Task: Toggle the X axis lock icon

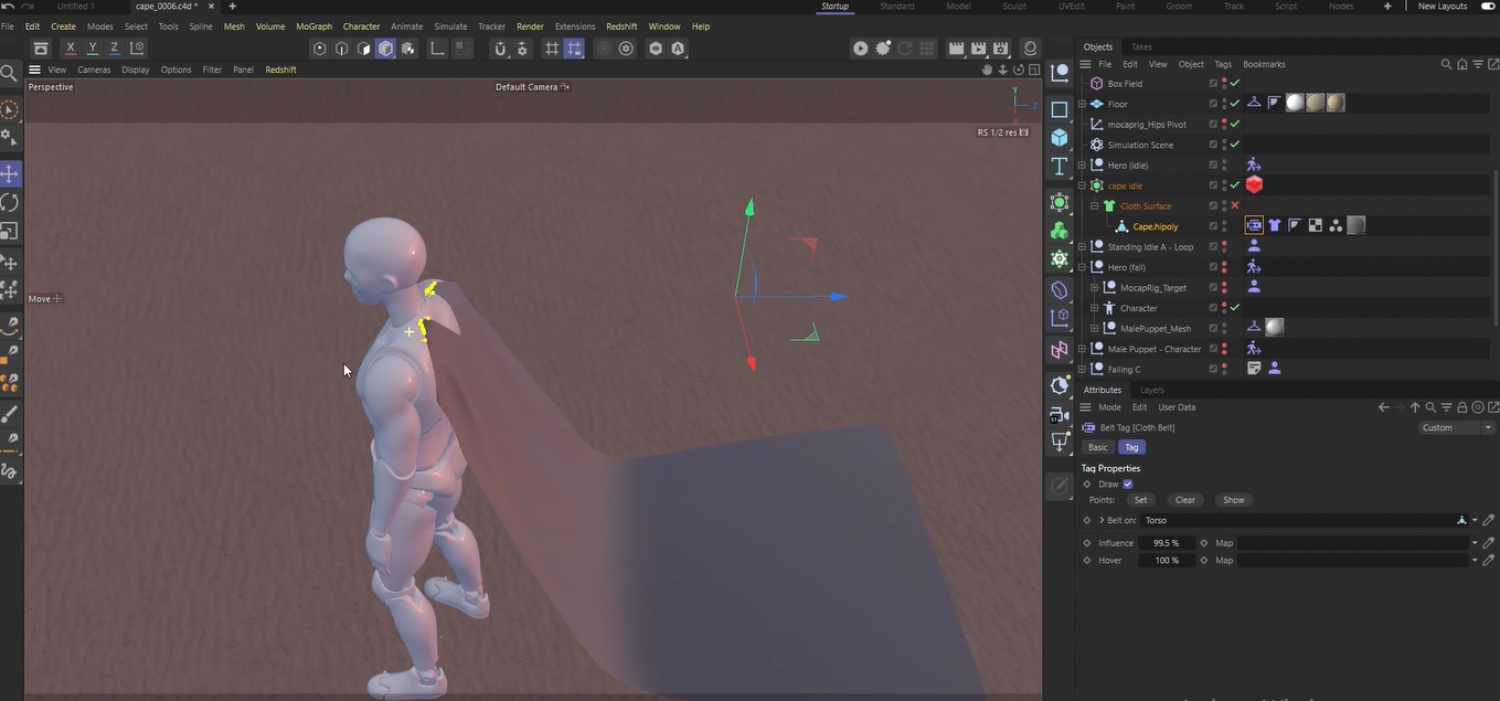Action: [70, 48]
